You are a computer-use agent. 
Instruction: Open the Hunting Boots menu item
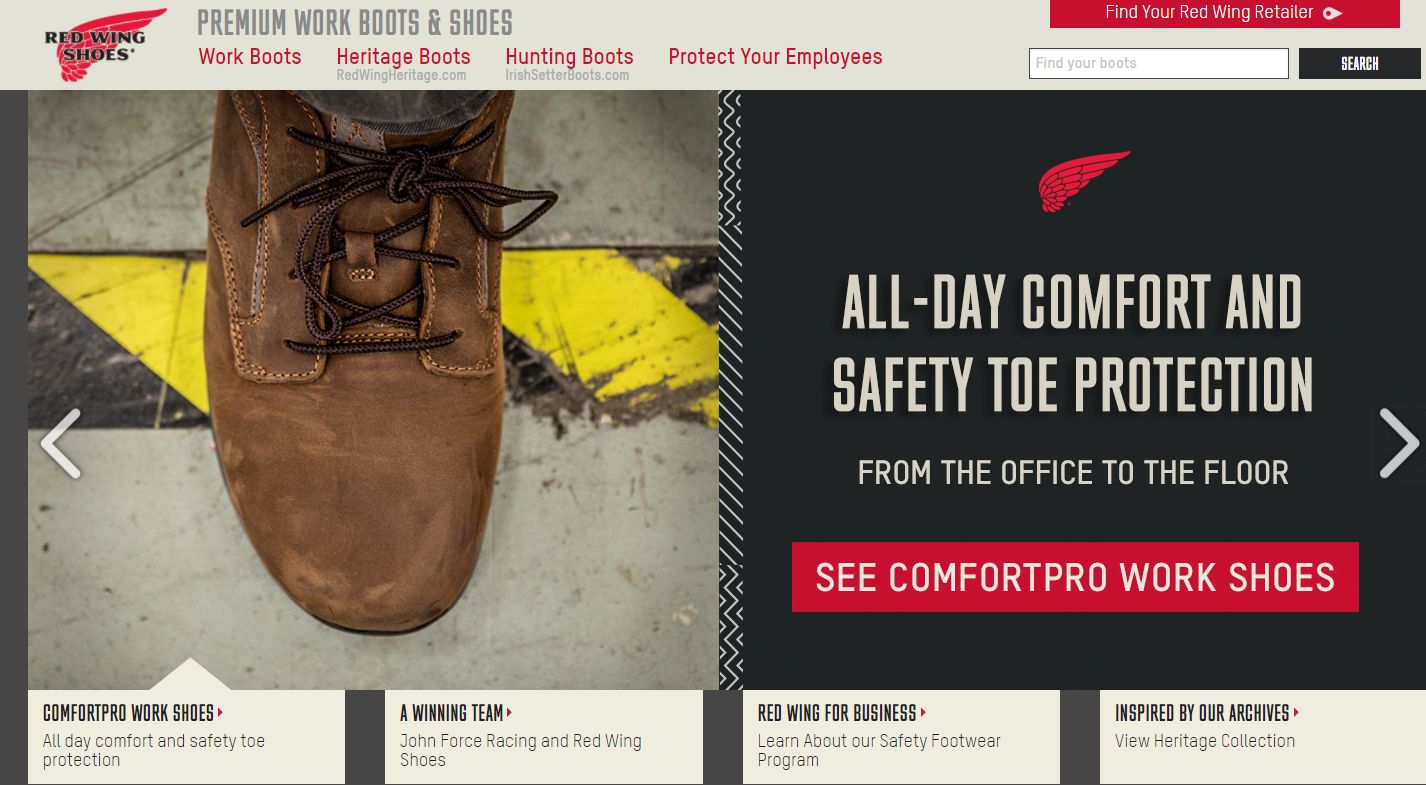point(569,57)
